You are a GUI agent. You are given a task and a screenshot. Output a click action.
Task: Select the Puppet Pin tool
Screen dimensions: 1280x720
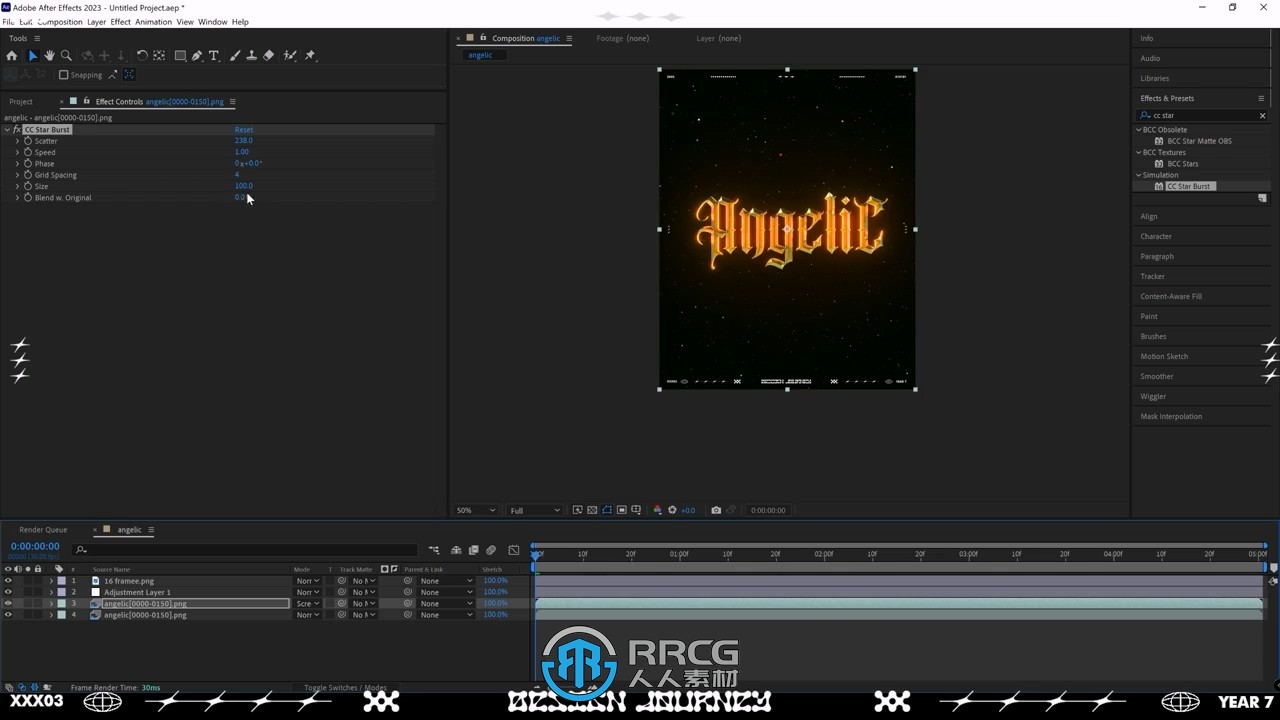coord(310,56)
